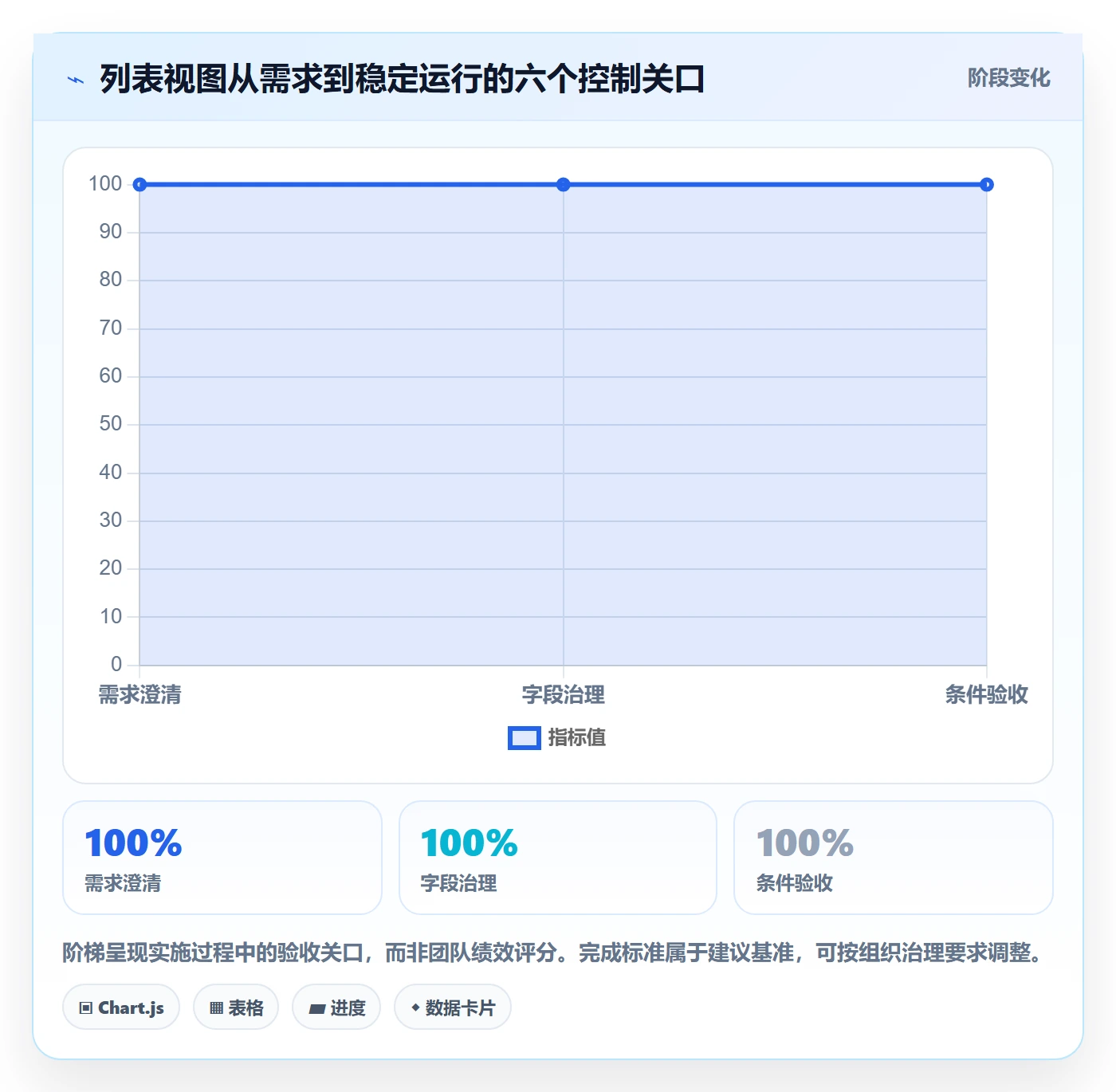Image resolution: width=1116 pixels, height=1092 pixels.
Task: Click the y-axis tick label 80
Action: [111, 280]
